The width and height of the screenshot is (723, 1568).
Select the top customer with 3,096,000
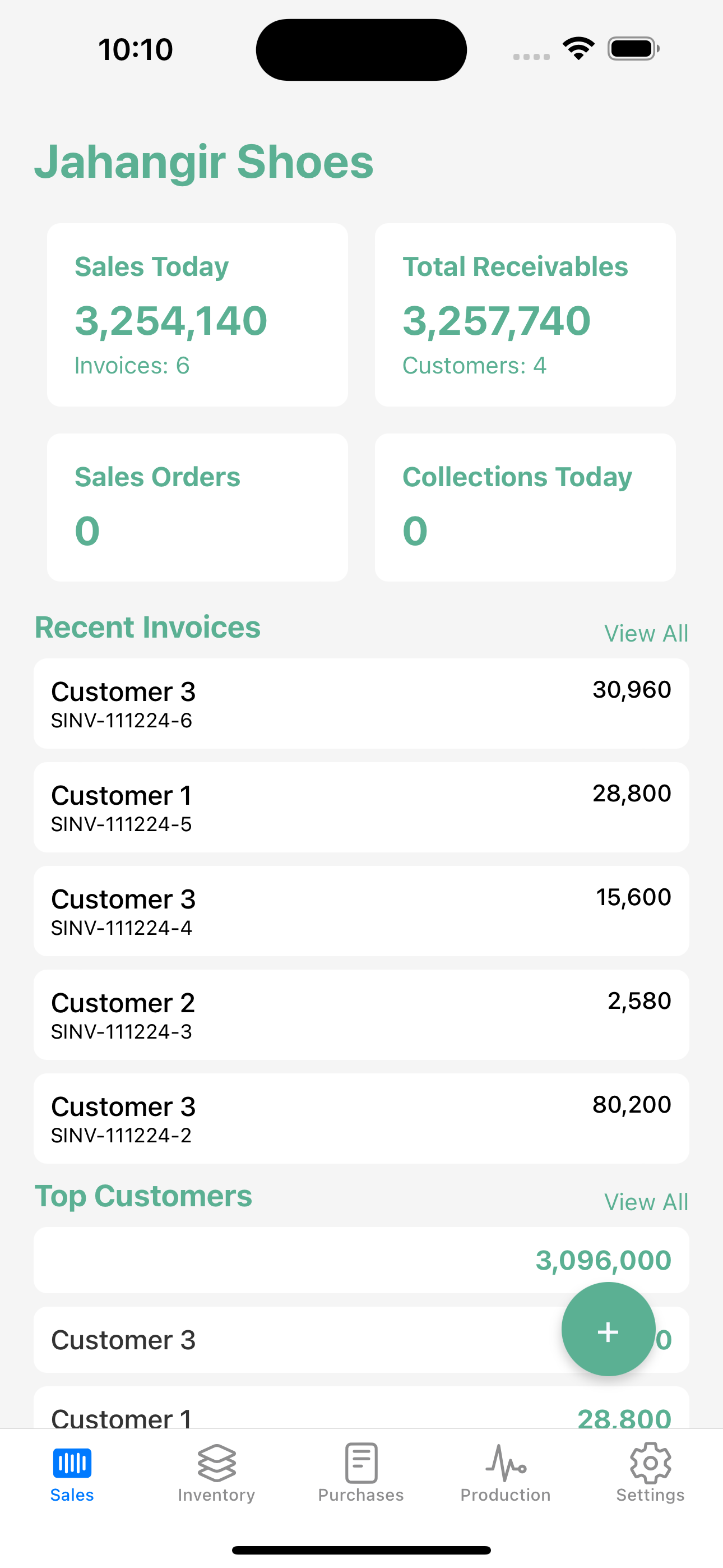coord(361,1261)
